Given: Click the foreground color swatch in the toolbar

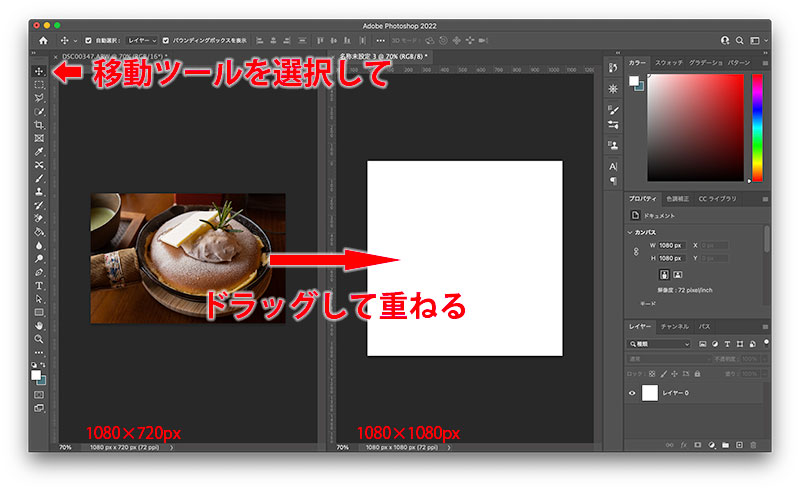Looking at the screenshot, I should tap(36, 375).
